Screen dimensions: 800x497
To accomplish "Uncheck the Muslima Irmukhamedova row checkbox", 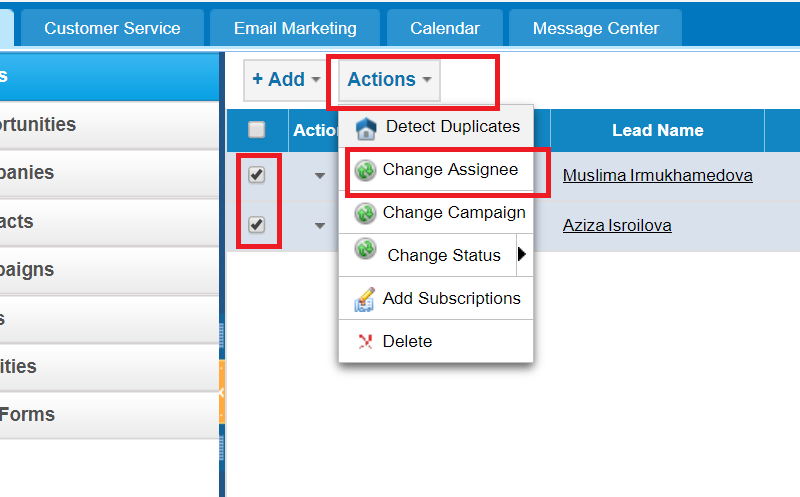I will click(x=257, y=175).
